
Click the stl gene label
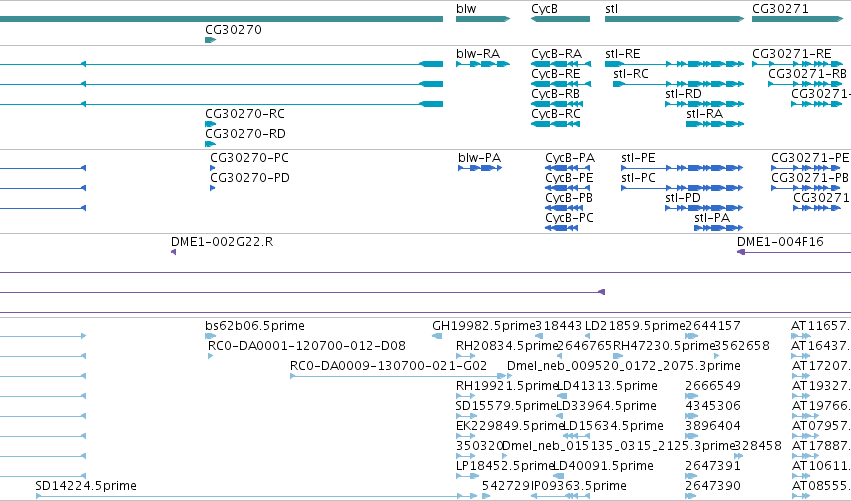611,9
